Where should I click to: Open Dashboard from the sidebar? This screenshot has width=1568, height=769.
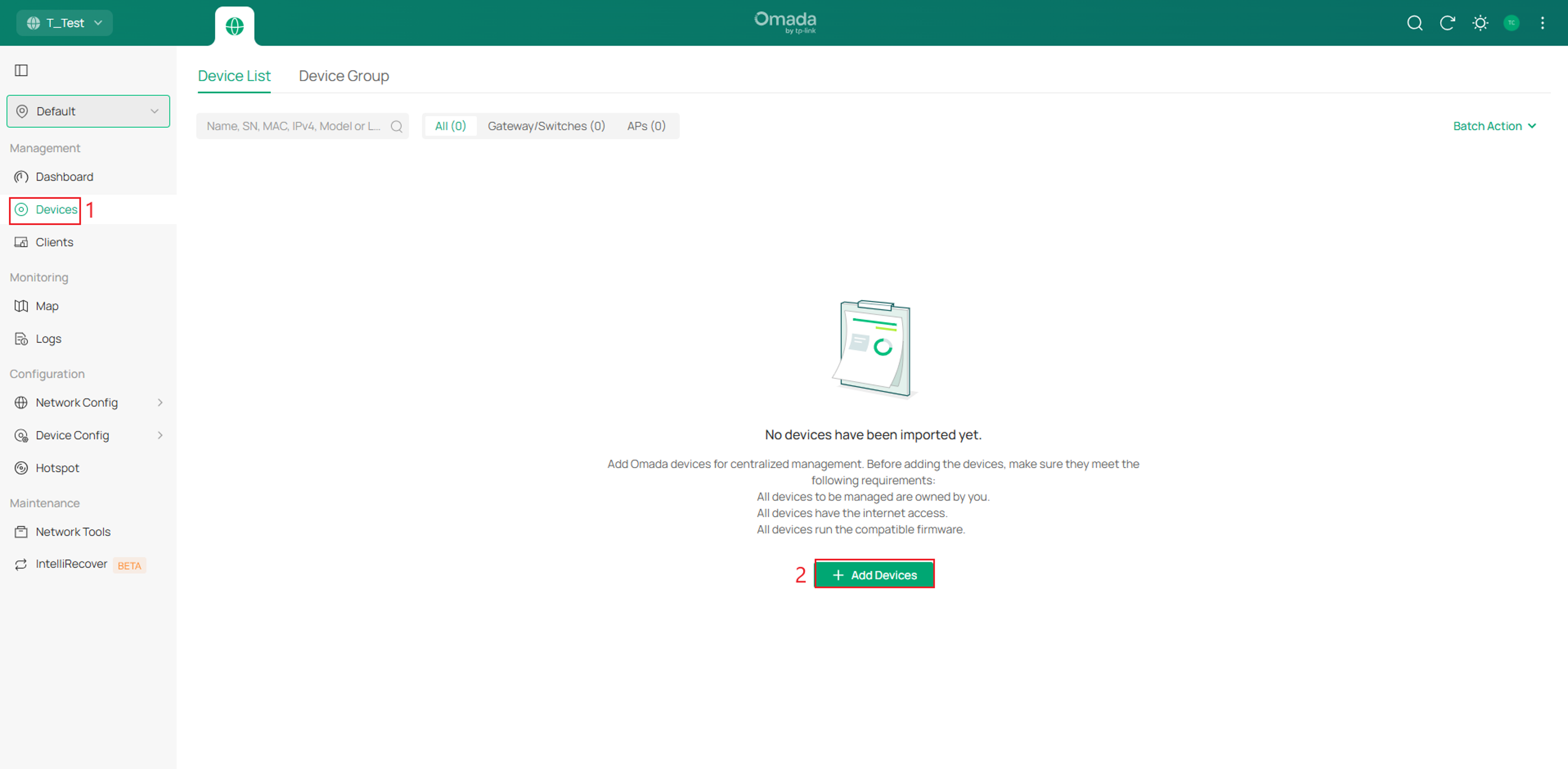pyautogui.click(x=88, y=176)
